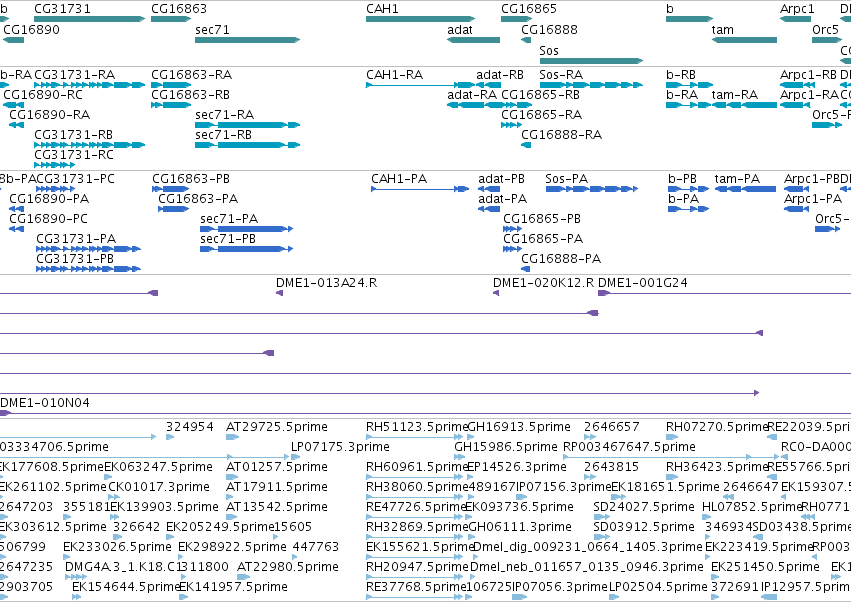
Task: Click the sec71-RB transcript bar
Action: [x=247, y=145]
